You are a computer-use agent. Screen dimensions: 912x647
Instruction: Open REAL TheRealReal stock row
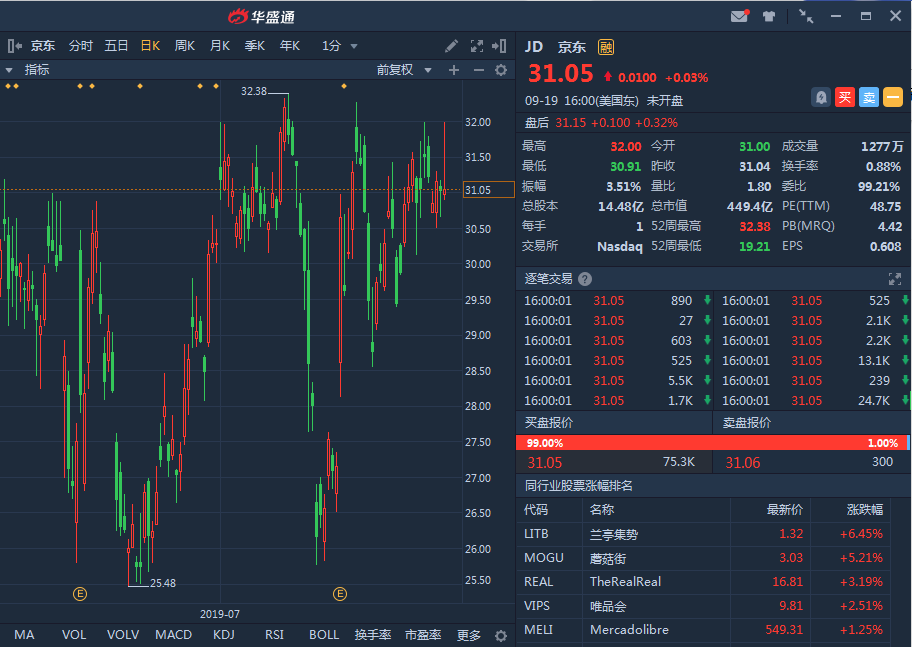(x=703, y=582)
